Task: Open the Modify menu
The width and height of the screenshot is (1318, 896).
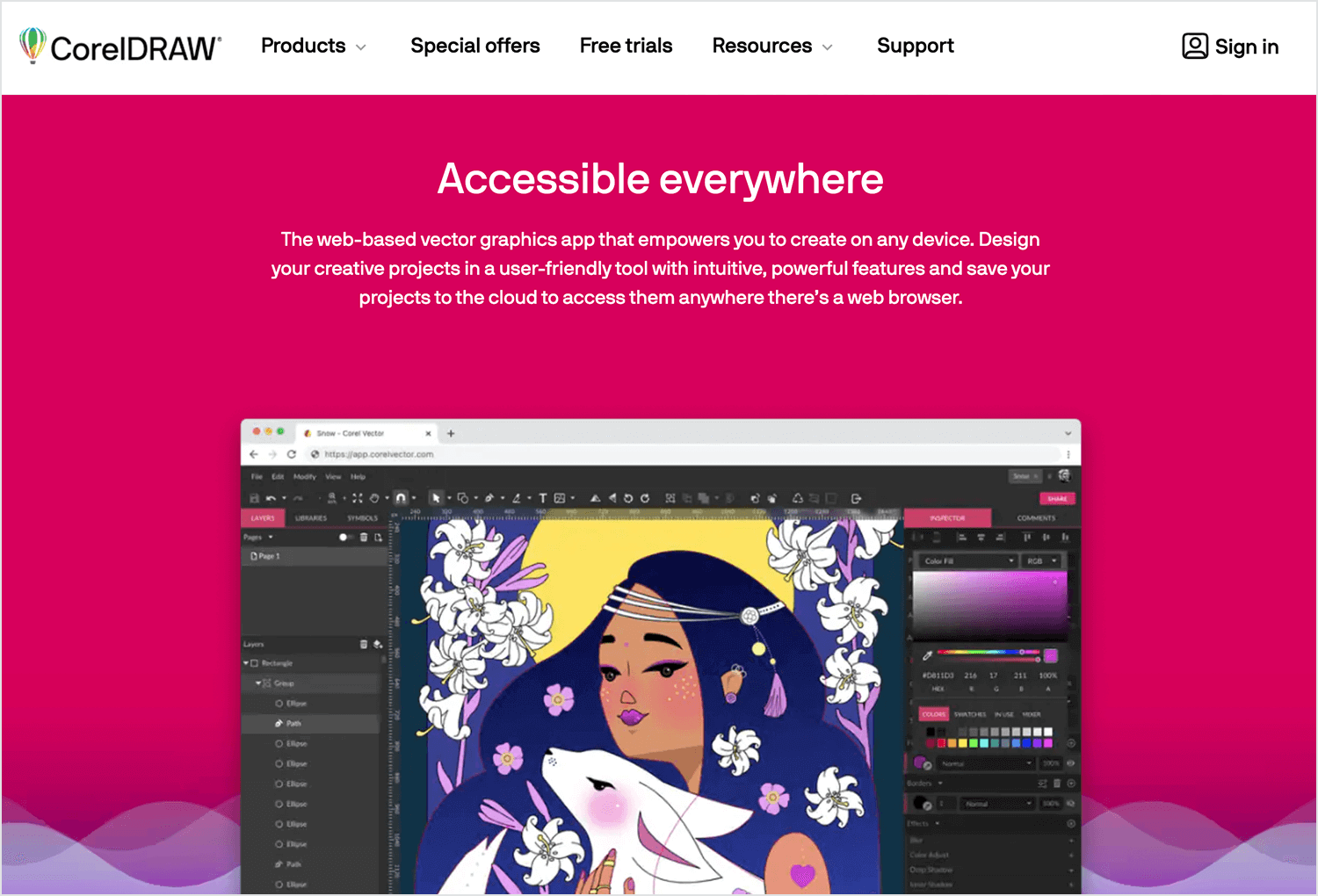Action: click(x=305, y=476)
